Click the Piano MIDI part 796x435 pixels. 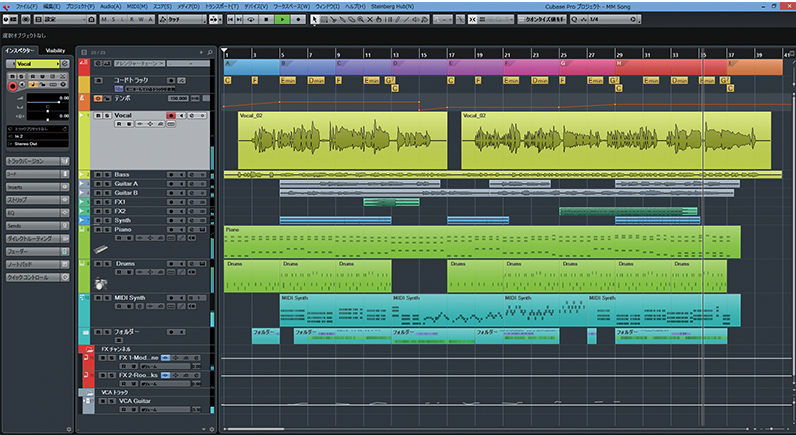pyautogui.click(x=482, y=242)
